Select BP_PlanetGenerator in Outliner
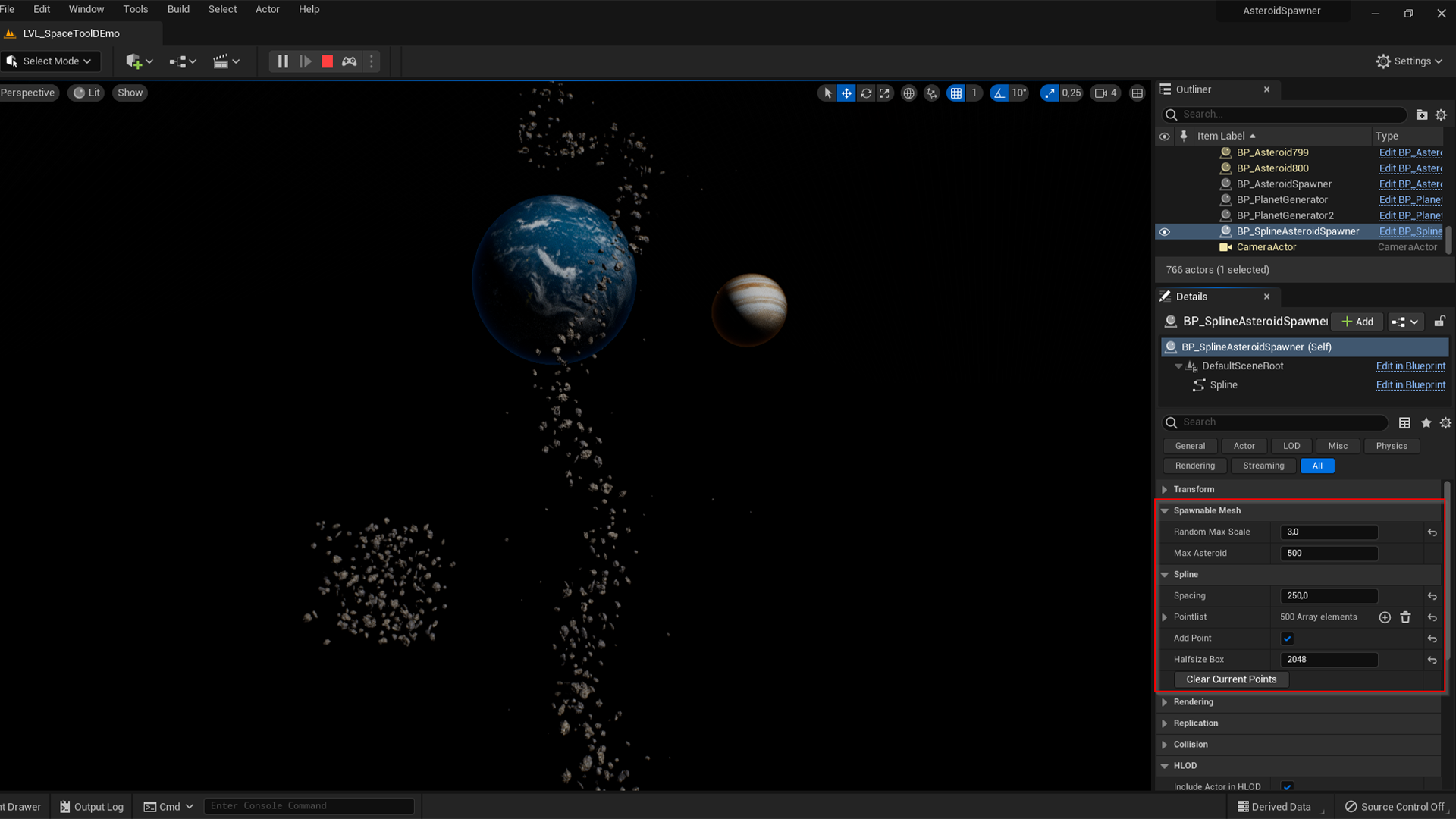1456x819 pixels. (x=1282, y=199)
